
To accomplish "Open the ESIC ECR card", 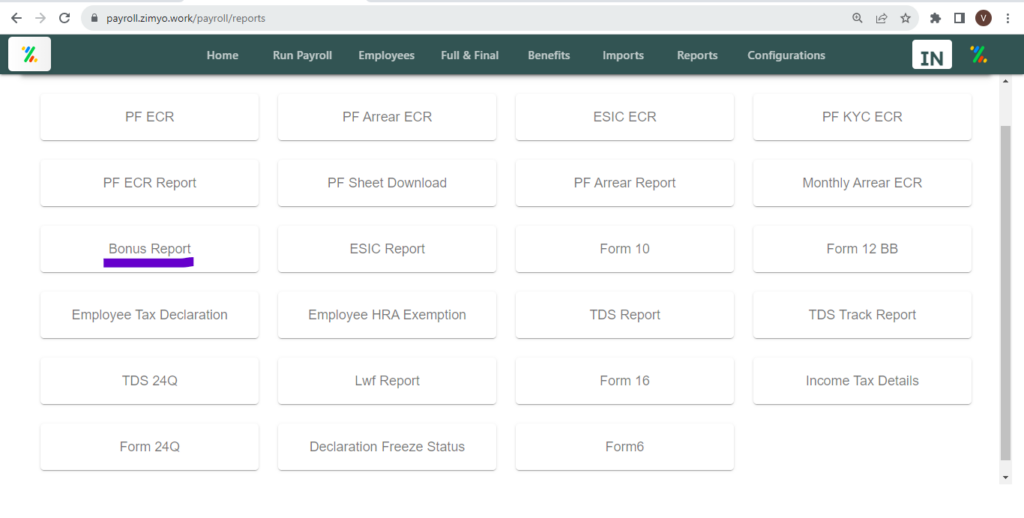I will (x=624, y=117).
